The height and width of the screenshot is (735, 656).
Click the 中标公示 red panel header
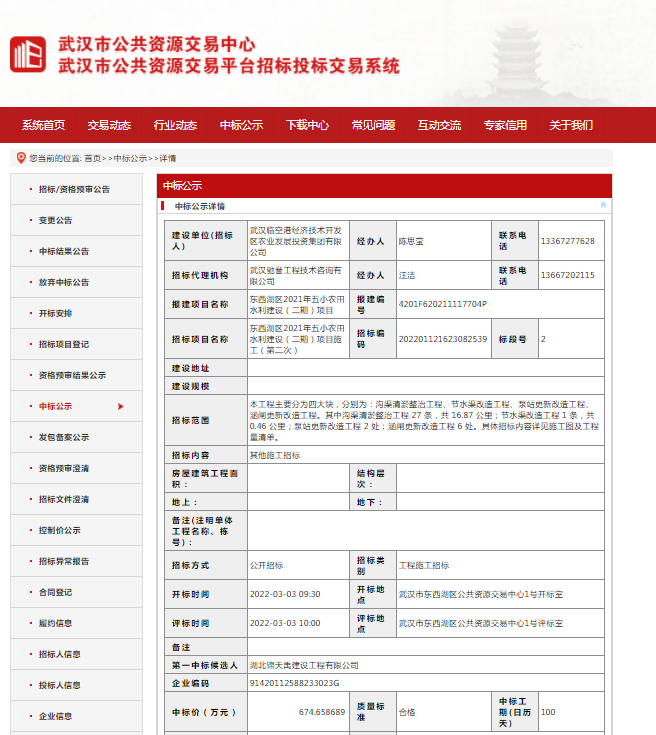click(x=384, y=185)
